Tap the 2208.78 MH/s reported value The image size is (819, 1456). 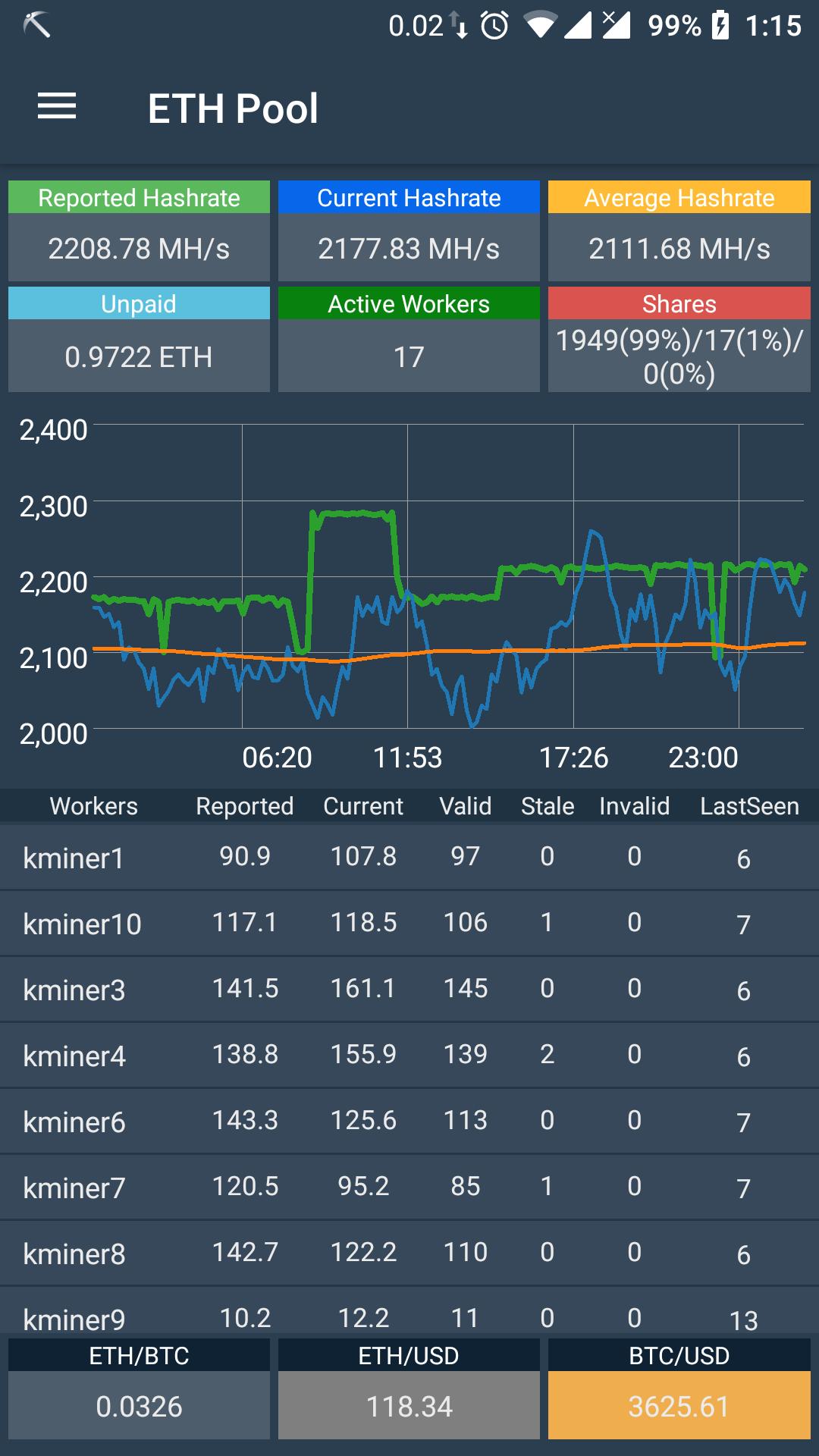point(139,249)
